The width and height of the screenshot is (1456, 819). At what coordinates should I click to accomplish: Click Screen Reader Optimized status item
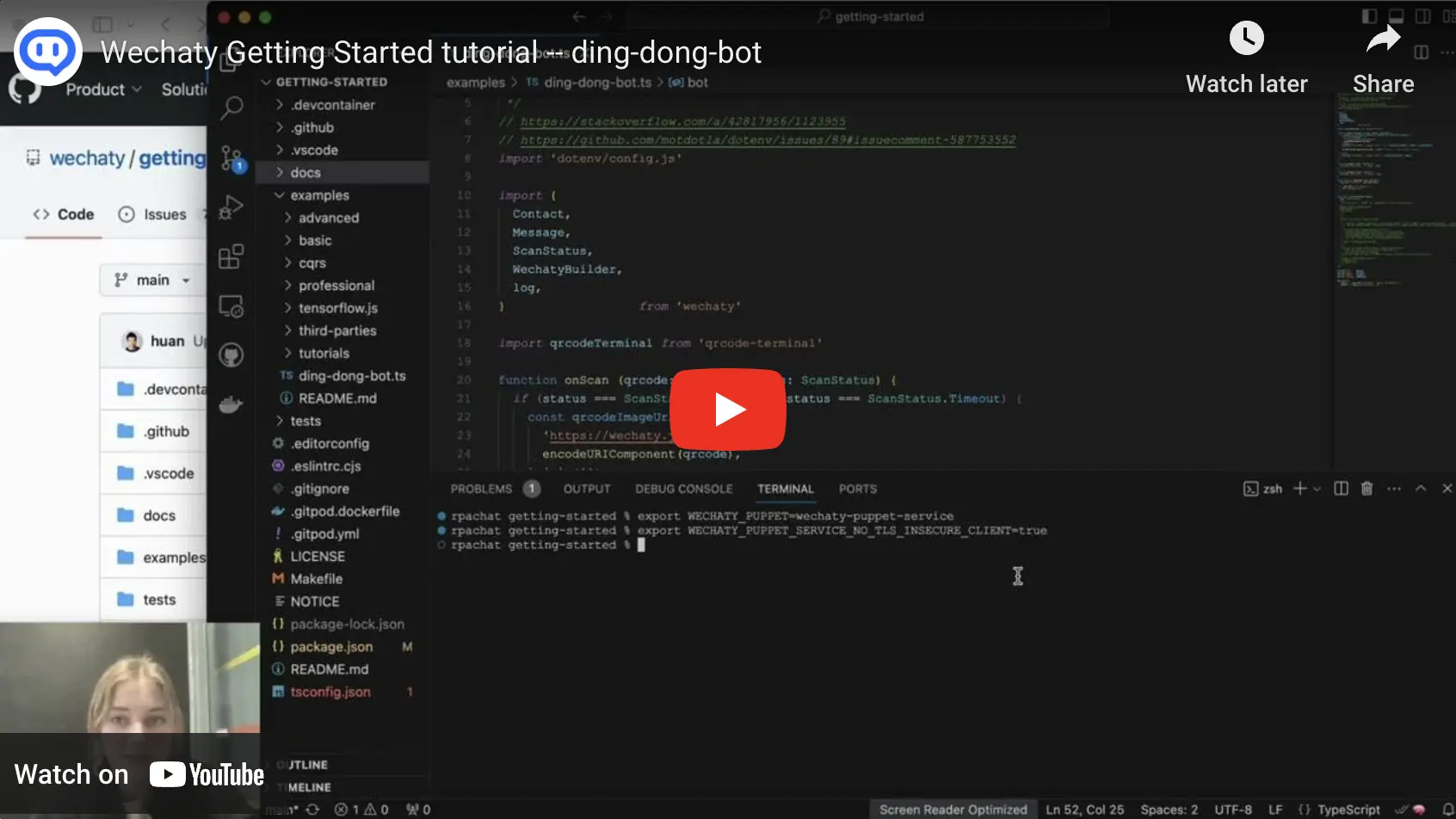coord(953,810)
